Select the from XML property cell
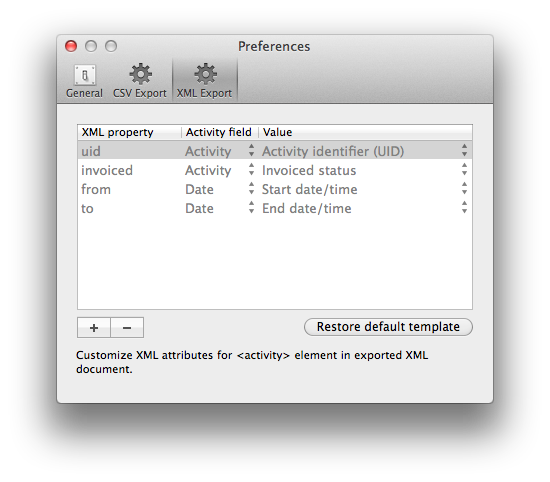The height and width of the screenshot is (482, 550). (129, 189)
